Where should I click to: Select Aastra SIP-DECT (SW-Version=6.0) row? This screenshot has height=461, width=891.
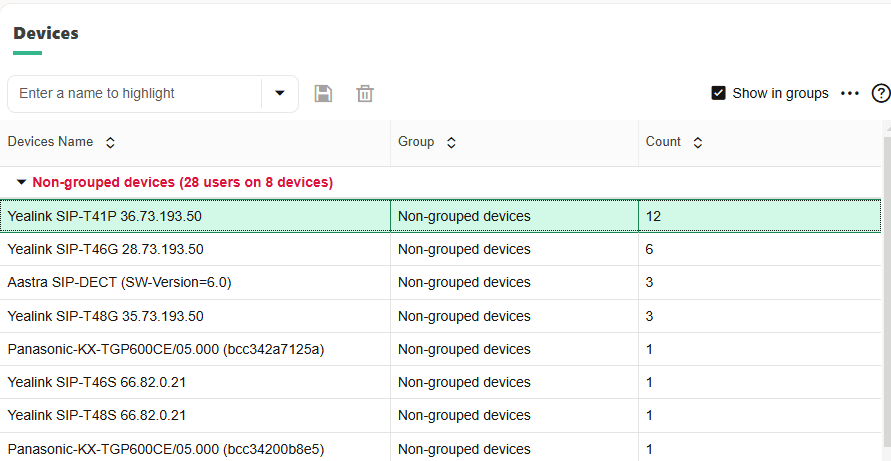tap(440, 283)
